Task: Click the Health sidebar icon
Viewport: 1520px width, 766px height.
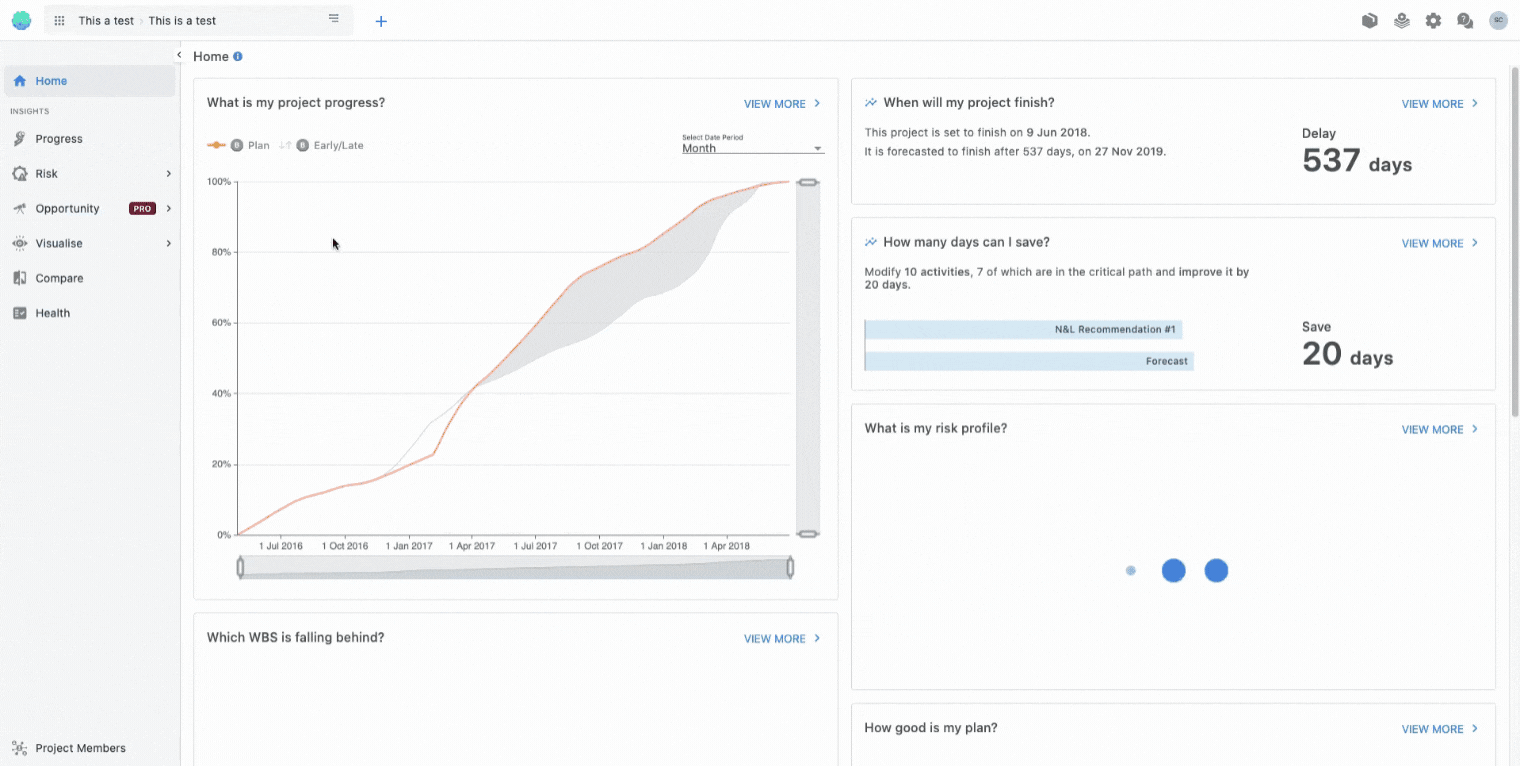Action: pos(20,314)
